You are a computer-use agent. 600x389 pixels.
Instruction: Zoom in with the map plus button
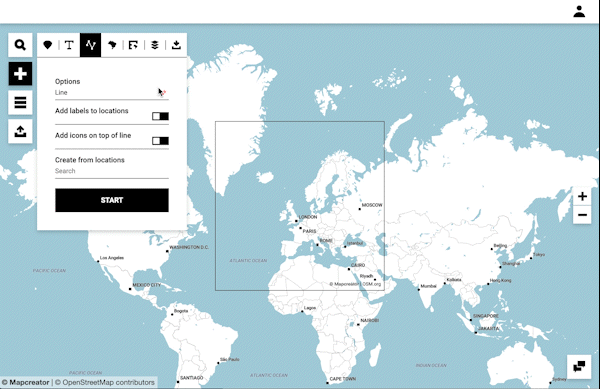[x=582, y=197]
